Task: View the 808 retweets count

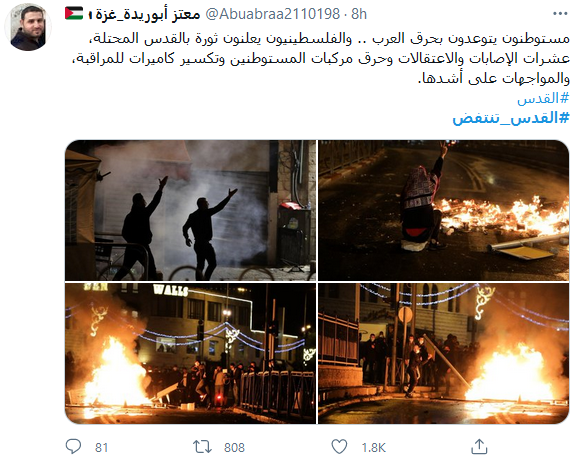Action: [234, 447]
